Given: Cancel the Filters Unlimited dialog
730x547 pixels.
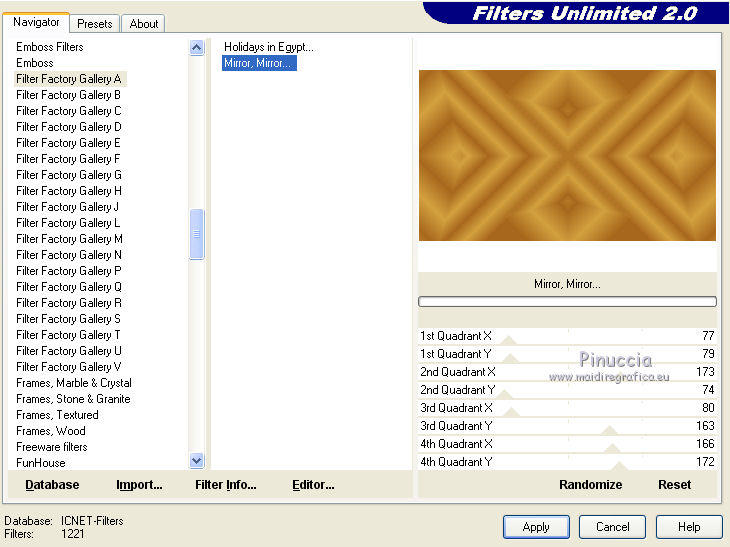Looking at the screenshot, I should click(x=612, y=527).
